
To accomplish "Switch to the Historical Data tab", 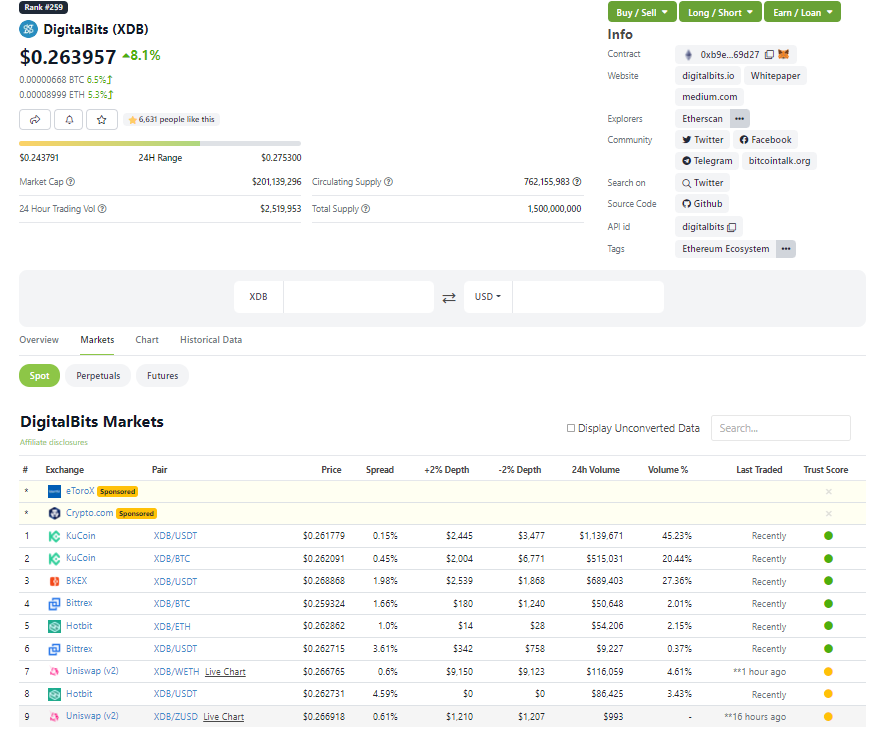I will 211,340.
